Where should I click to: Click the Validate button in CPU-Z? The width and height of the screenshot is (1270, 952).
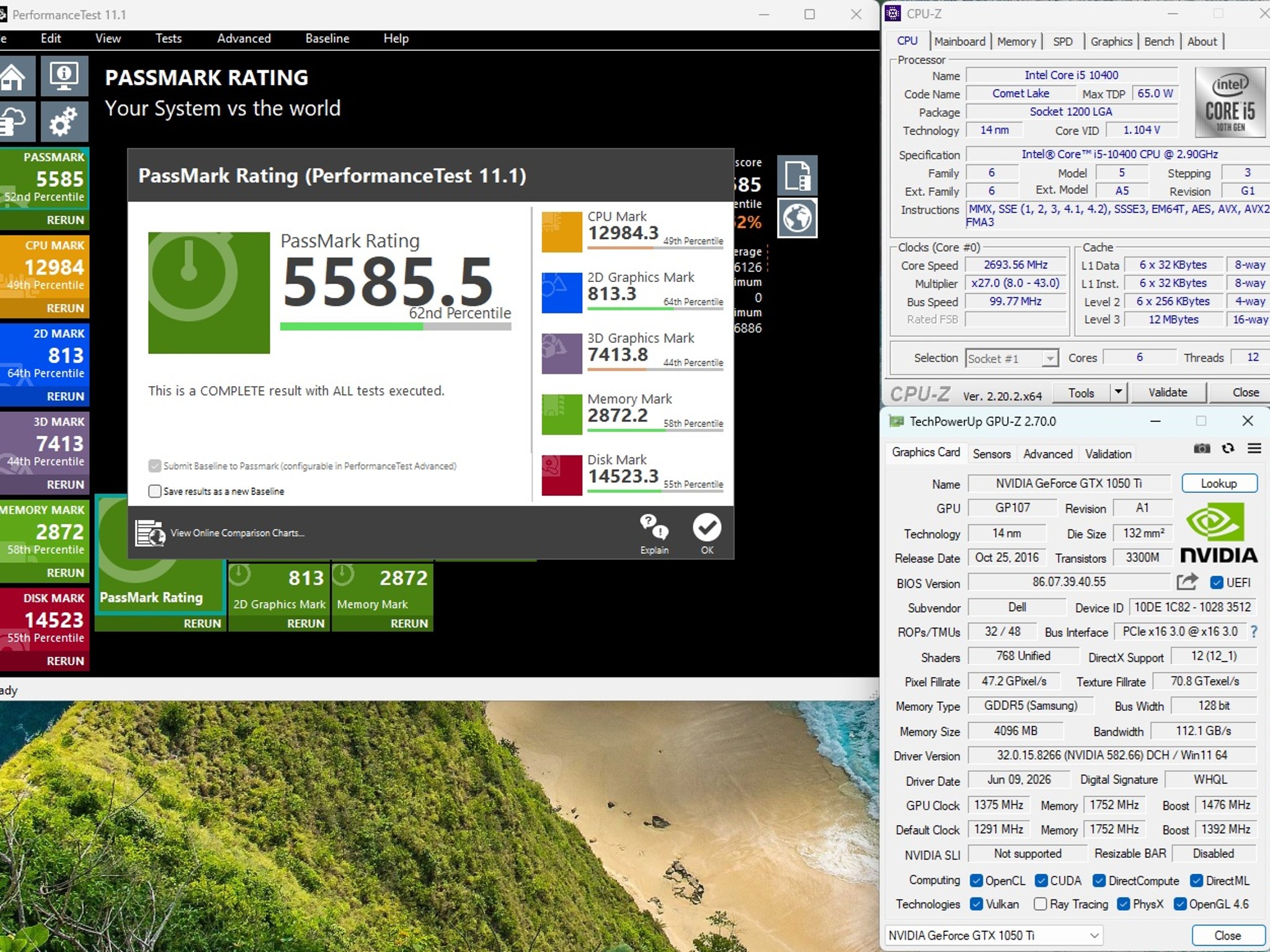pos(1168,392)
